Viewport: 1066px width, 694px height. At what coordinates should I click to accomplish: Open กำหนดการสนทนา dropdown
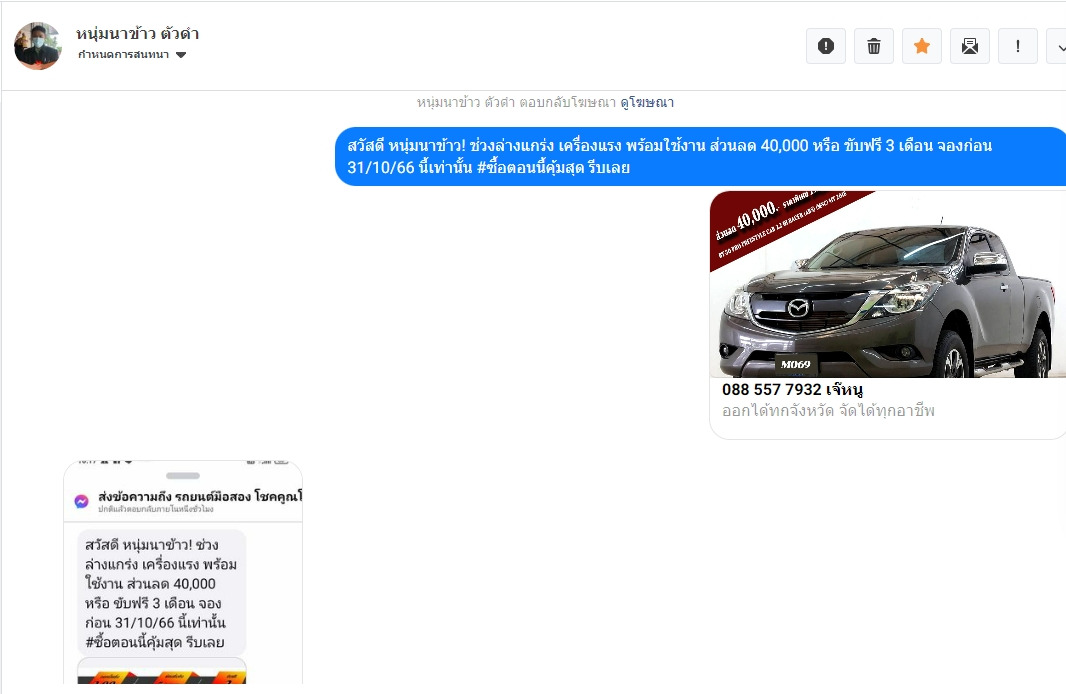132,54
